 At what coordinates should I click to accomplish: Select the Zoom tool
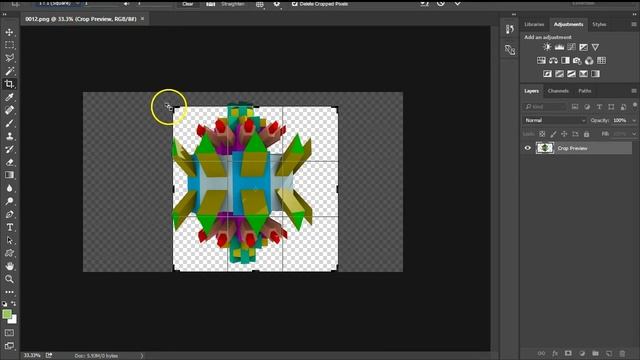point(9,279)
